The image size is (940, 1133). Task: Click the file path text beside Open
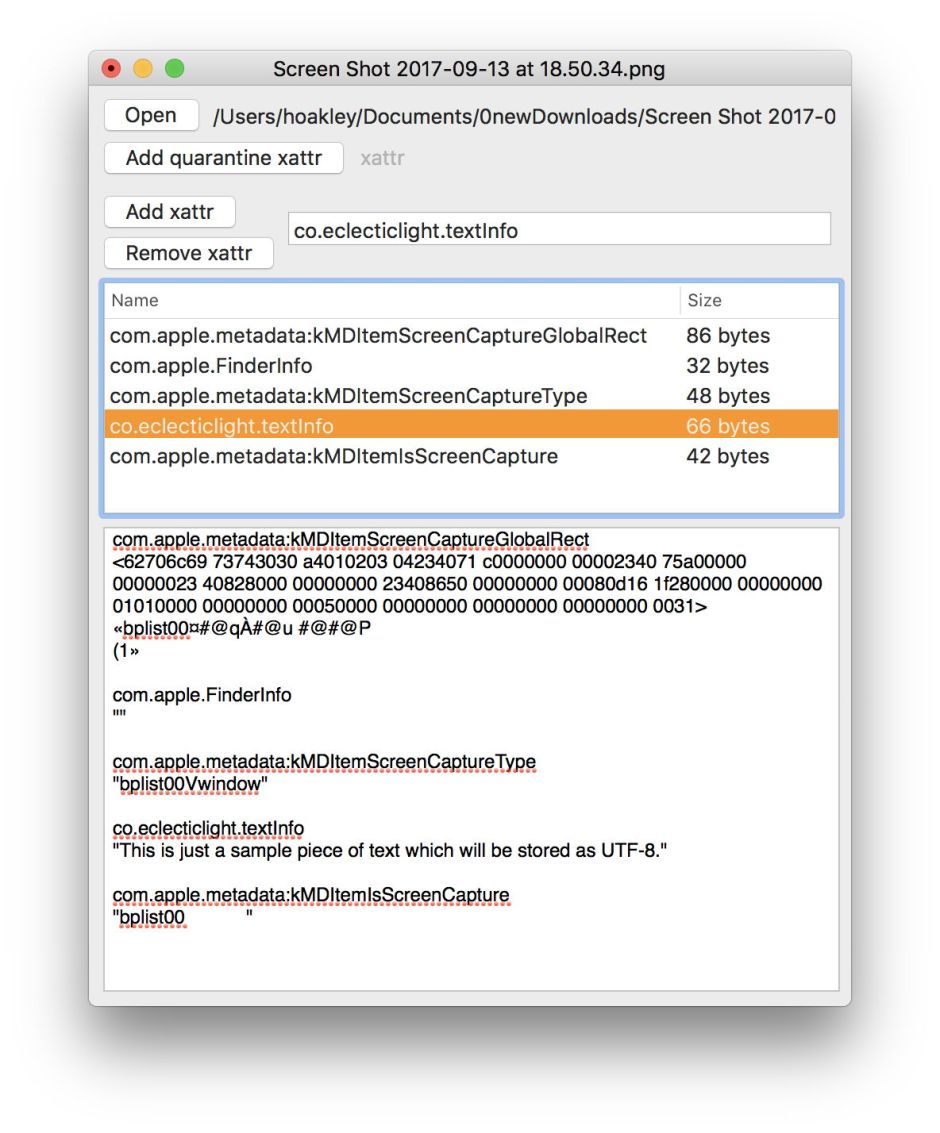[524, 117]
